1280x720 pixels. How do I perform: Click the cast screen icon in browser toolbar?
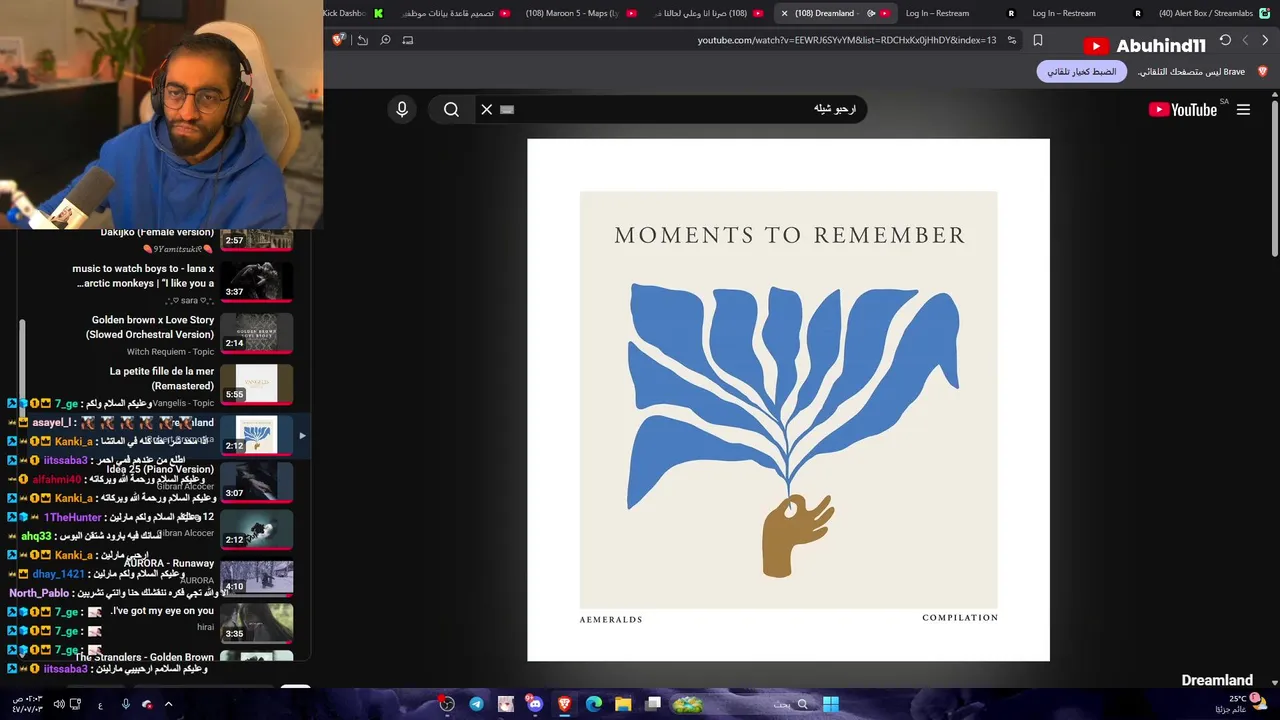(408, 40)
